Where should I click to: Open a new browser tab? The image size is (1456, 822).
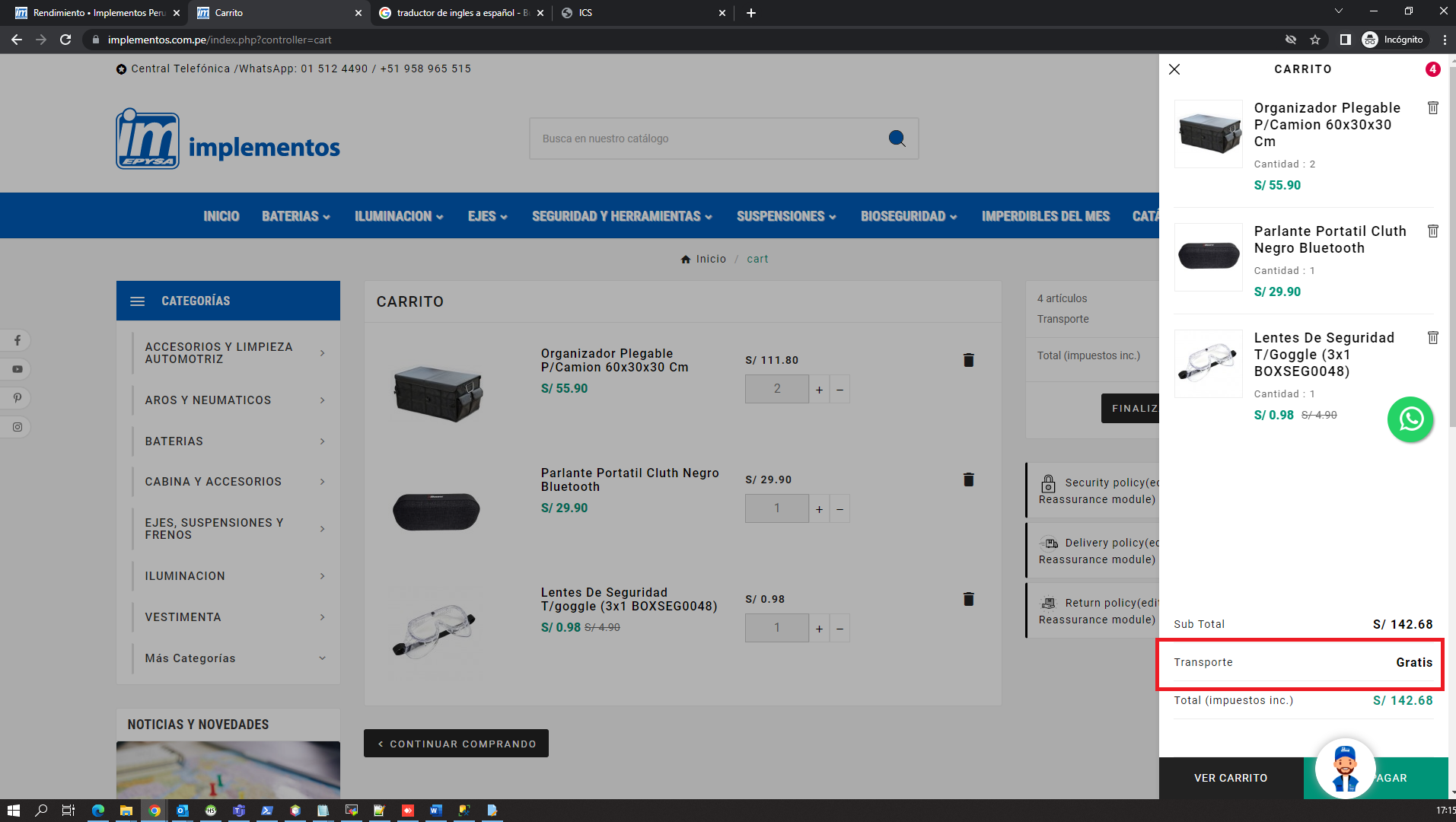pyautogui.click(x=751, y=13)
